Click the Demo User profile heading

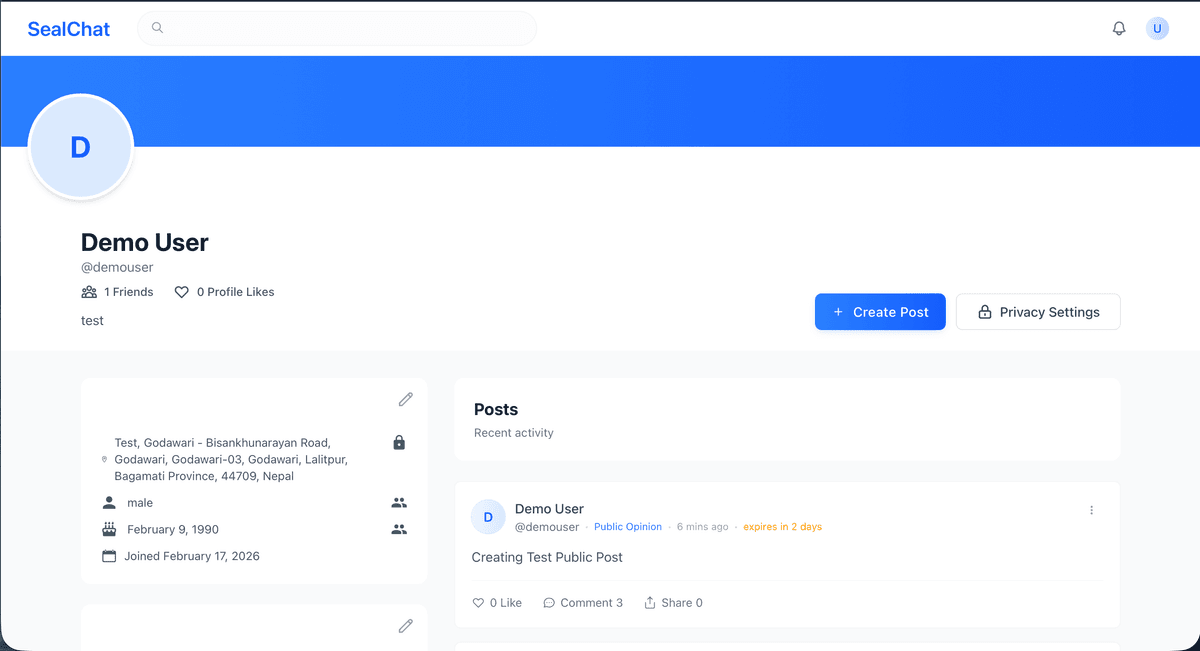coord(145,242)
